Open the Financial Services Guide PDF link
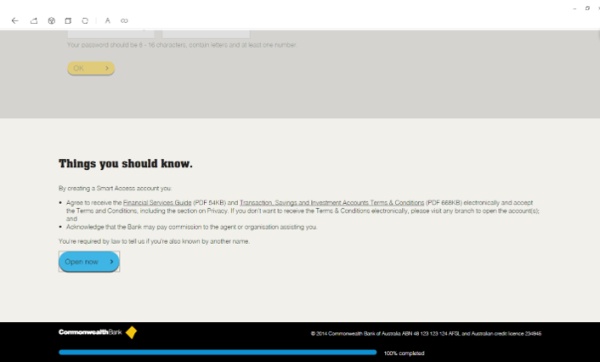600x362 pixels. click(157, 202)
